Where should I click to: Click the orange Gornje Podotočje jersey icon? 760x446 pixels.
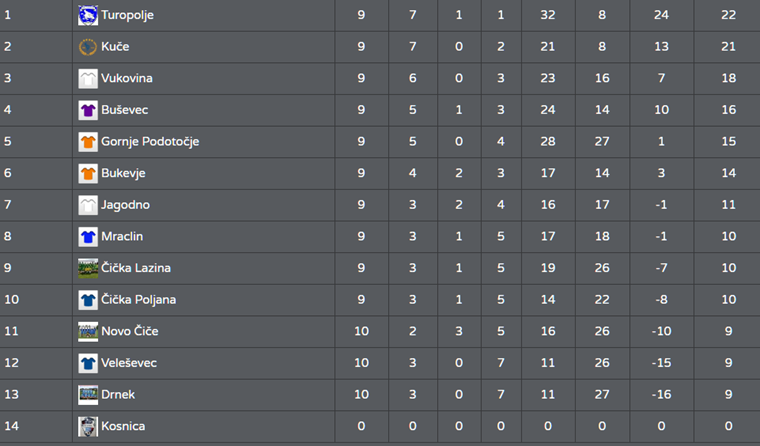point(88,142)
